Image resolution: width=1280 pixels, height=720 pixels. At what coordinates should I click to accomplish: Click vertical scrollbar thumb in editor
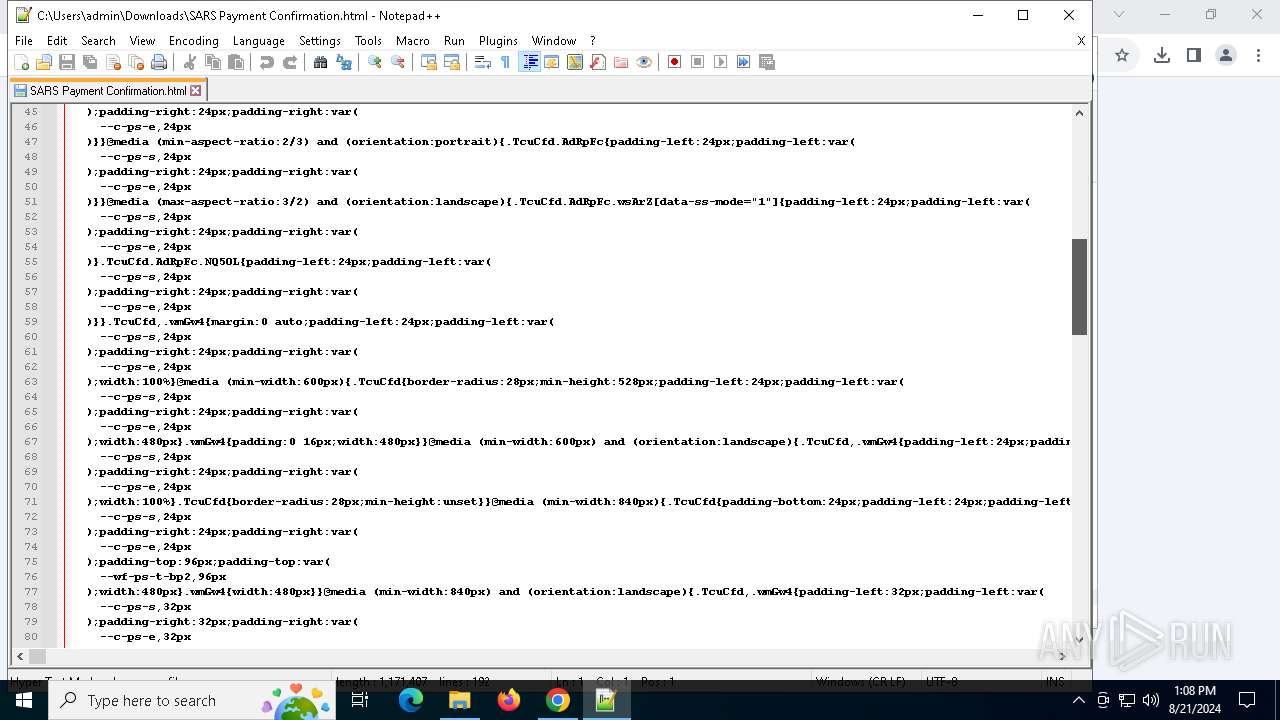pos(1079,287)
